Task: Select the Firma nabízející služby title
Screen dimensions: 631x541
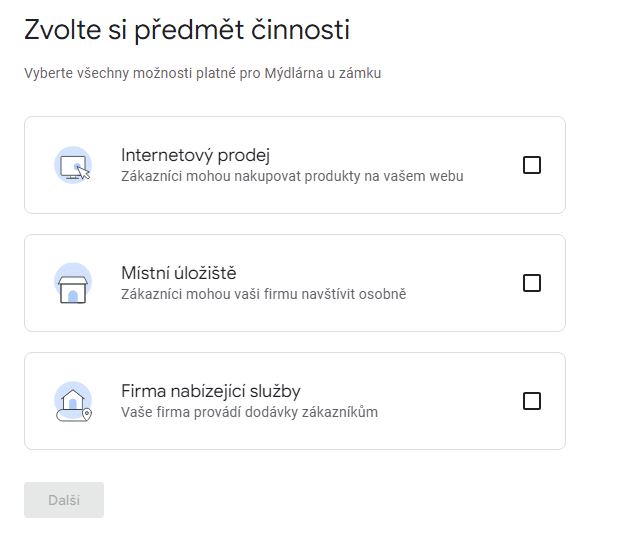Action: point(211,391)
